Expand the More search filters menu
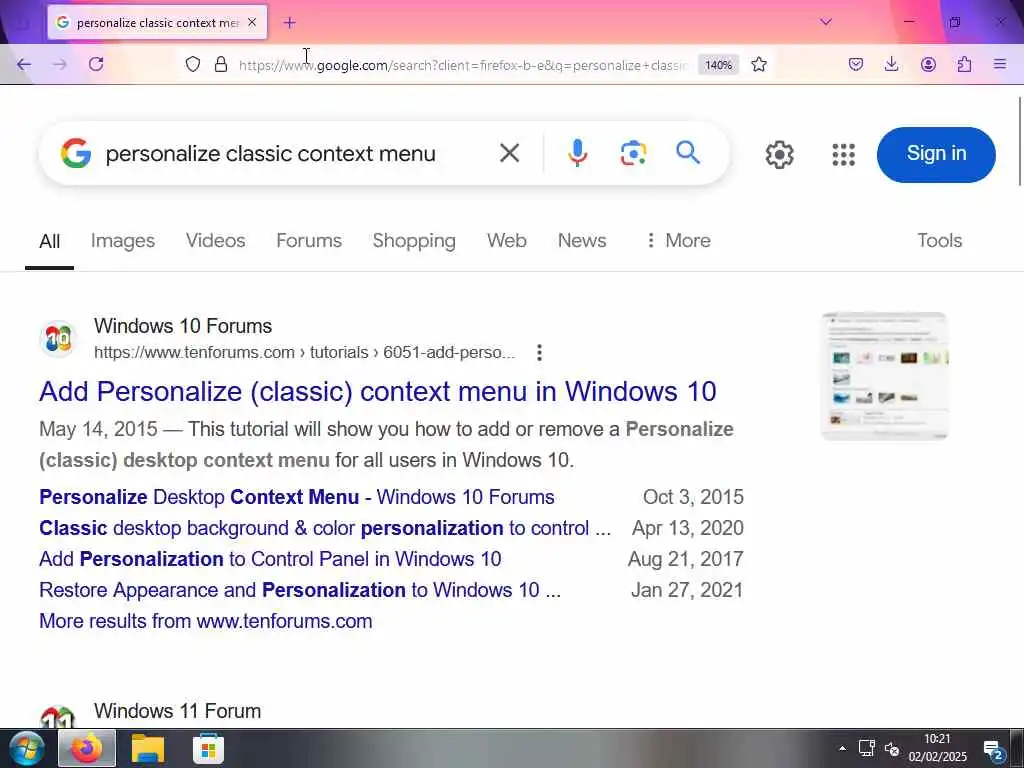 (x=678, y=240)
